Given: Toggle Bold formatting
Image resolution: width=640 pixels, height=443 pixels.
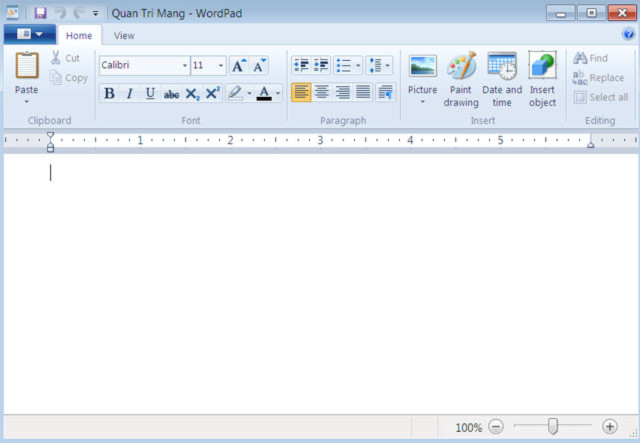Looking at the screenshot, I should coord(109,94).
